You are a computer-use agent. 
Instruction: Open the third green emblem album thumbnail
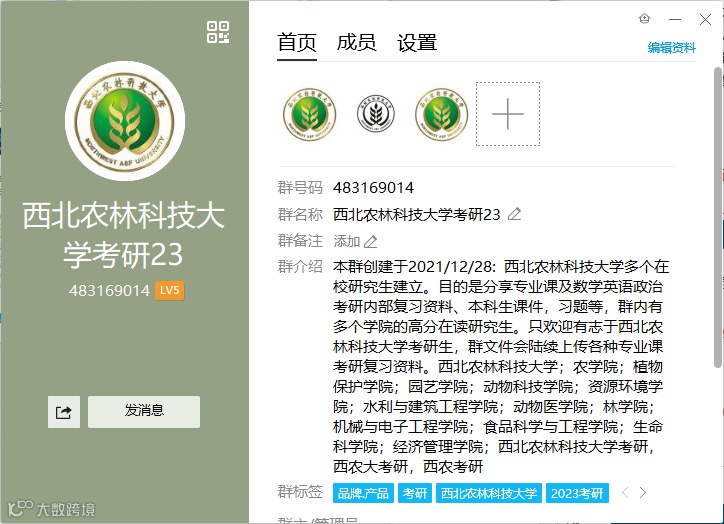[x=441, y=114]
